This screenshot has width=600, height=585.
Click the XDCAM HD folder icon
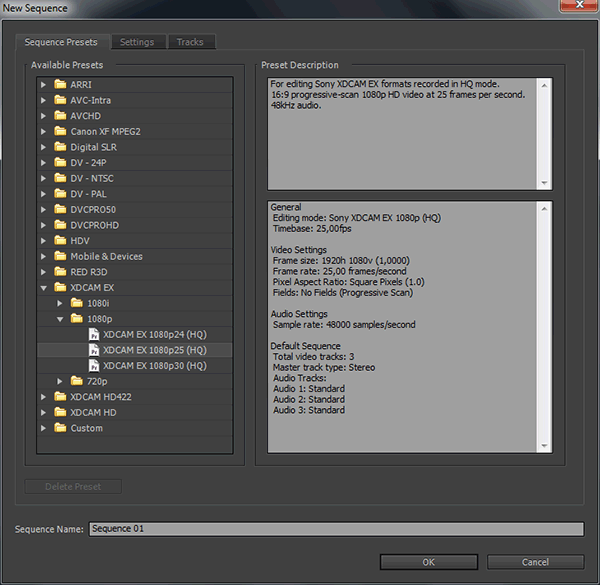60,412
